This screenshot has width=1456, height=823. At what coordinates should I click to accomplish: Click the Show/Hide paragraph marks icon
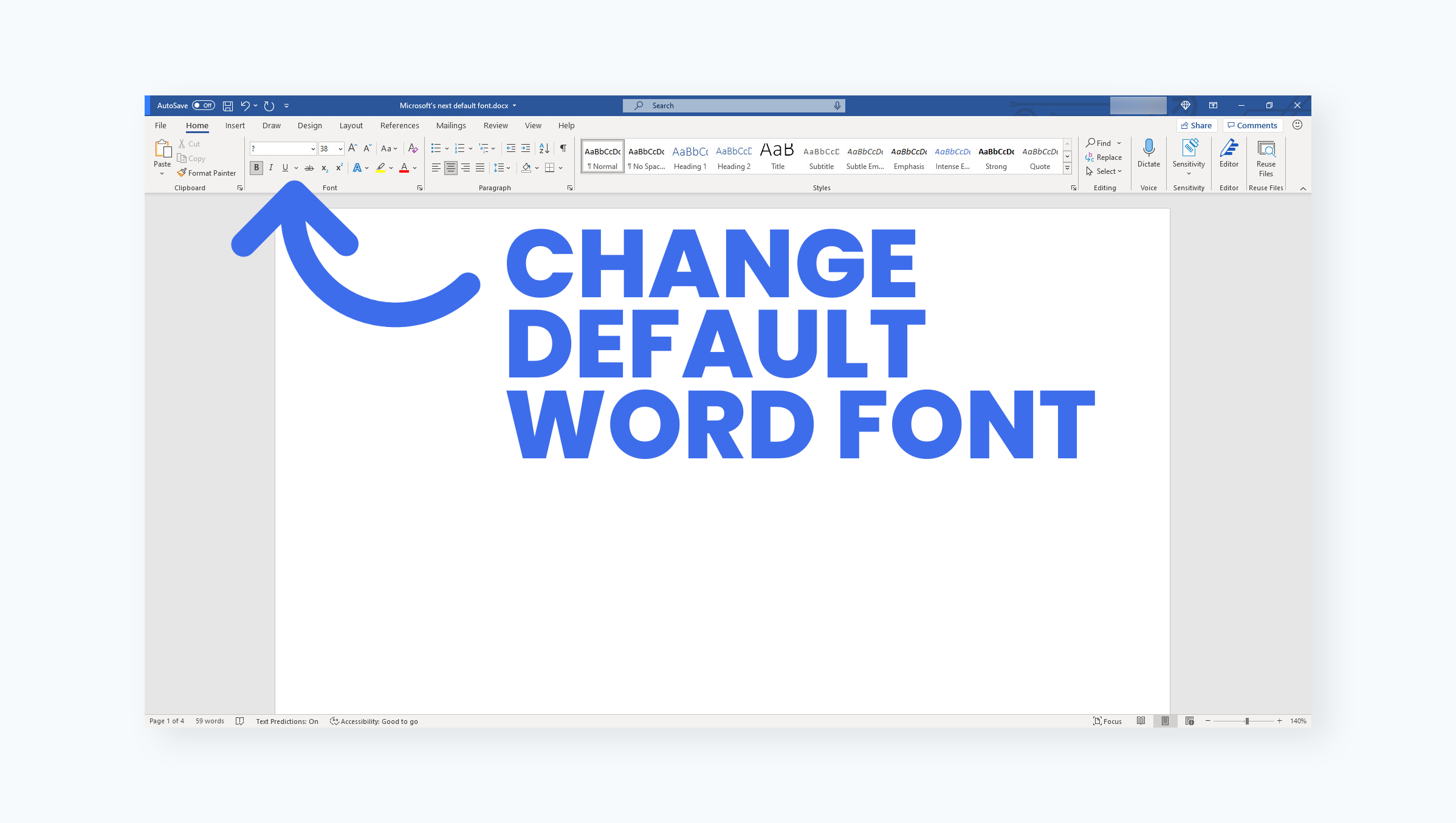pos(563,148)
